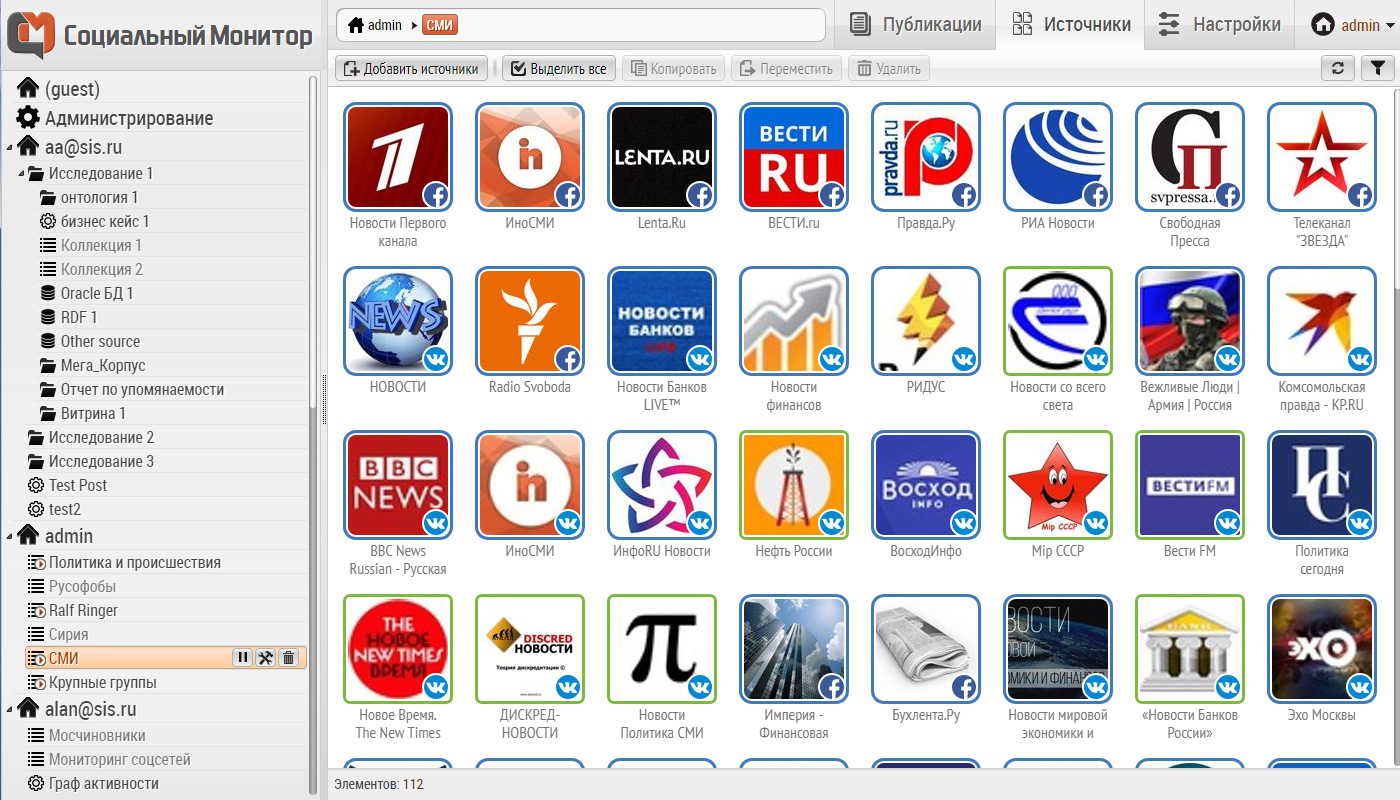Select the ВосходИнфо source icon
The image size is (1400, 800).
pyautogui.click(x=926, y=486)
